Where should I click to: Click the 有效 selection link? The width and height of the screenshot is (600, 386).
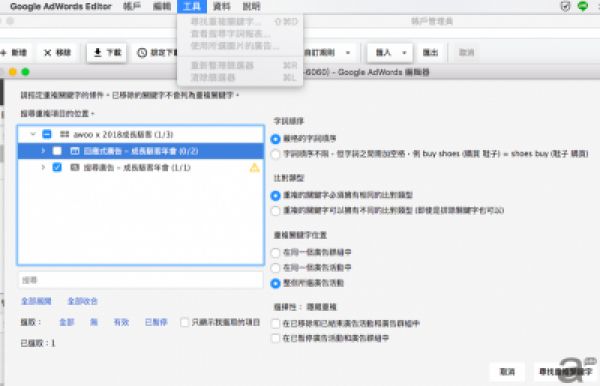coord(121,322)
